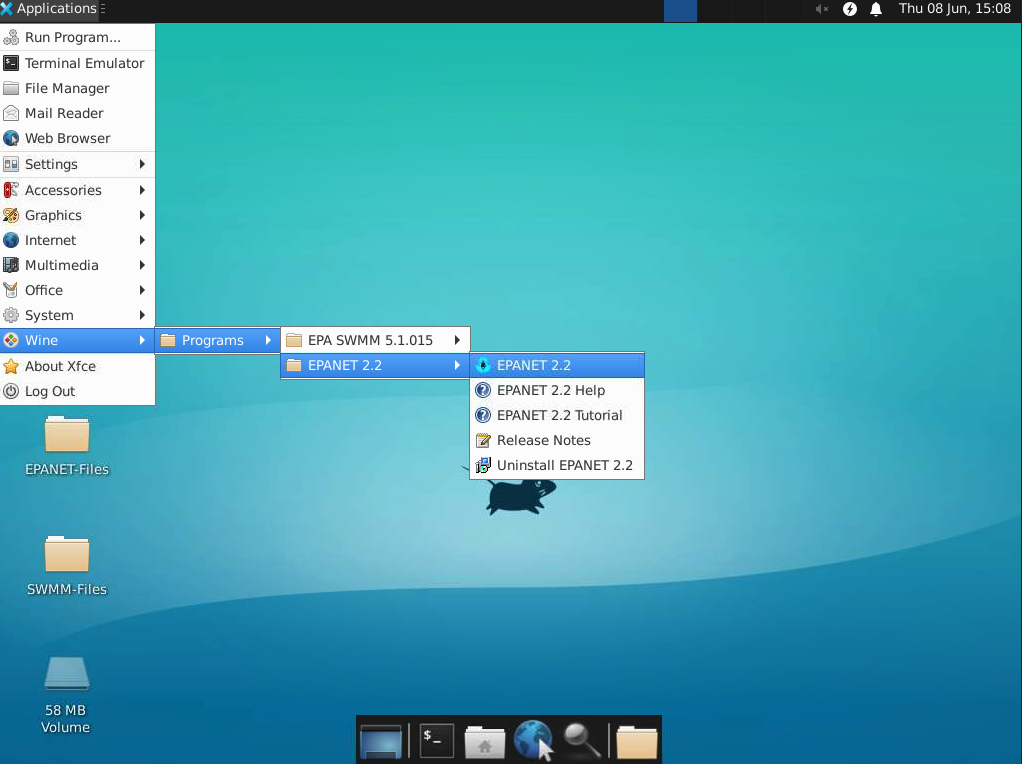The image size is (1022, 764).
Task: Open Terminal Emulator from the menu
Action: click(77, 63)
